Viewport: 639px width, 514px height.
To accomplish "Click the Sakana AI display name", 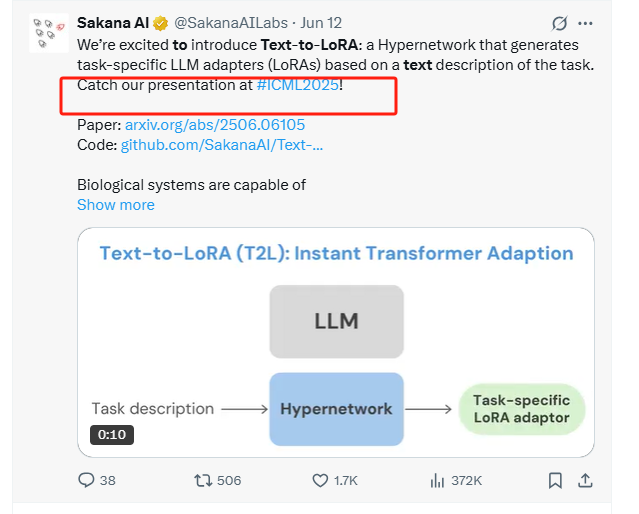I will pyautogui.click(x=113, y=23).
